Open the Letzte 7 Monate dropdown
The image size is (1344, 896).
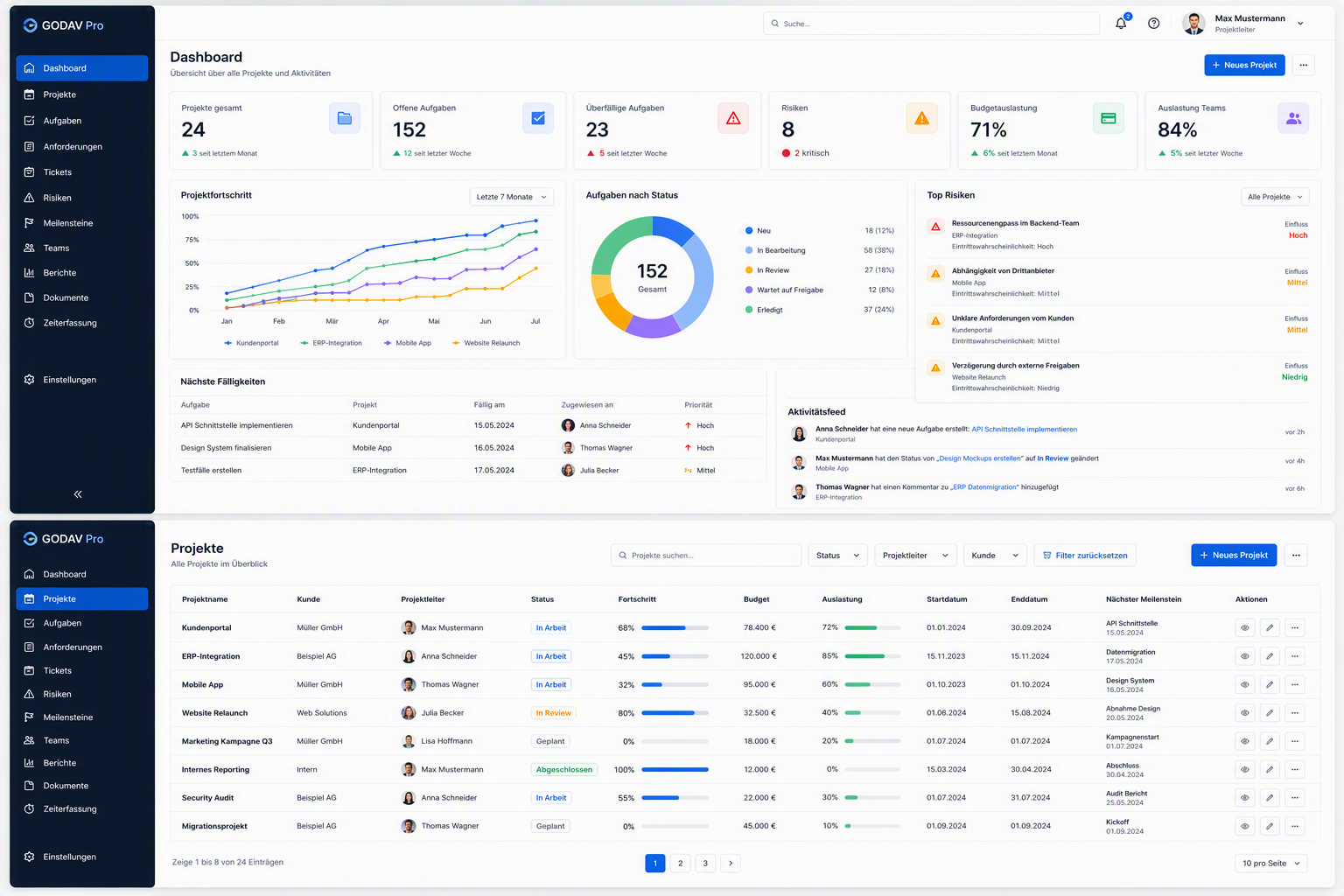[512, 197]
